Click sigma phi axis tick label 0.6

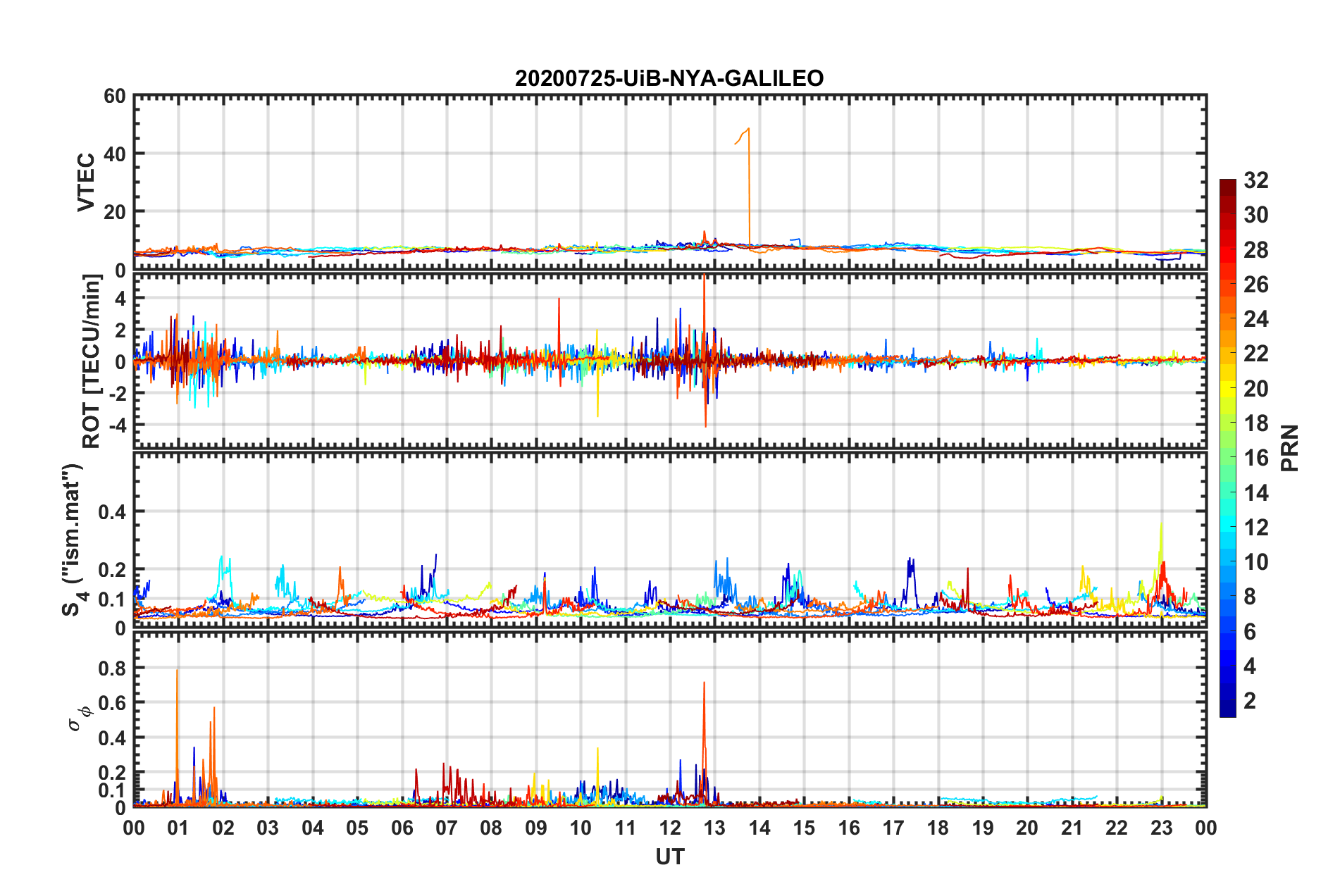point(111,702)
